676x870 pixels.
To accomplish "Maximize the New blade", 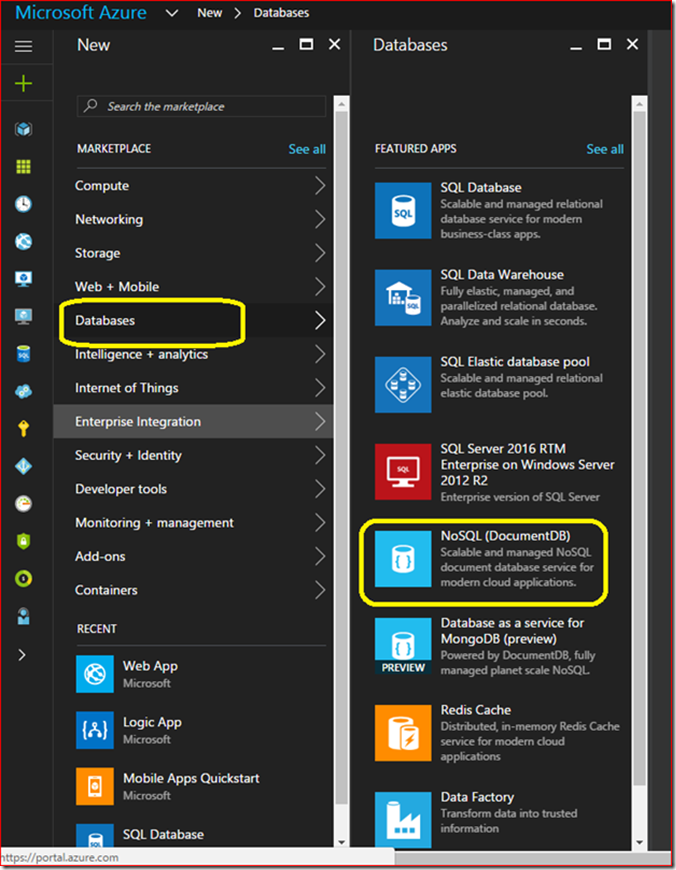I will click(x=306, y=44).
